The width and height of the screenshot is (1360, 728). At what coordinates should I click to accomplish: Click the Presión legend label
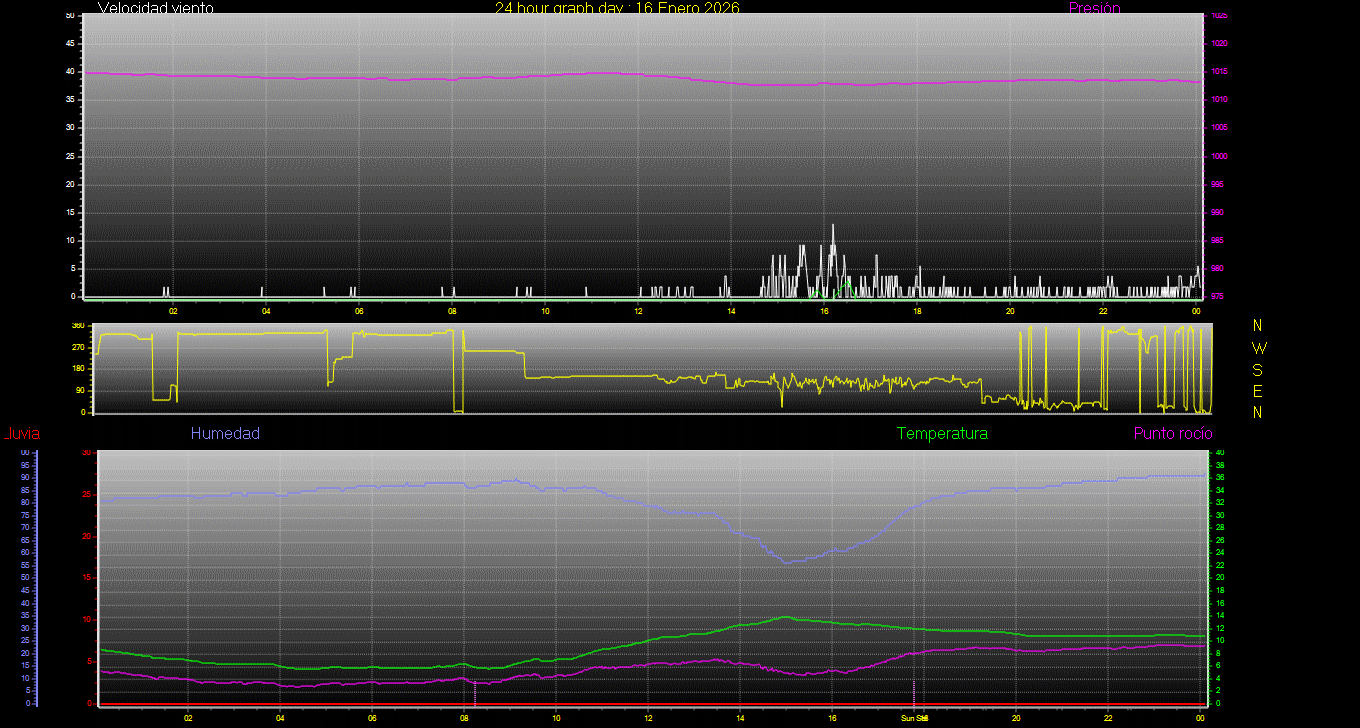pos(1094,8)
